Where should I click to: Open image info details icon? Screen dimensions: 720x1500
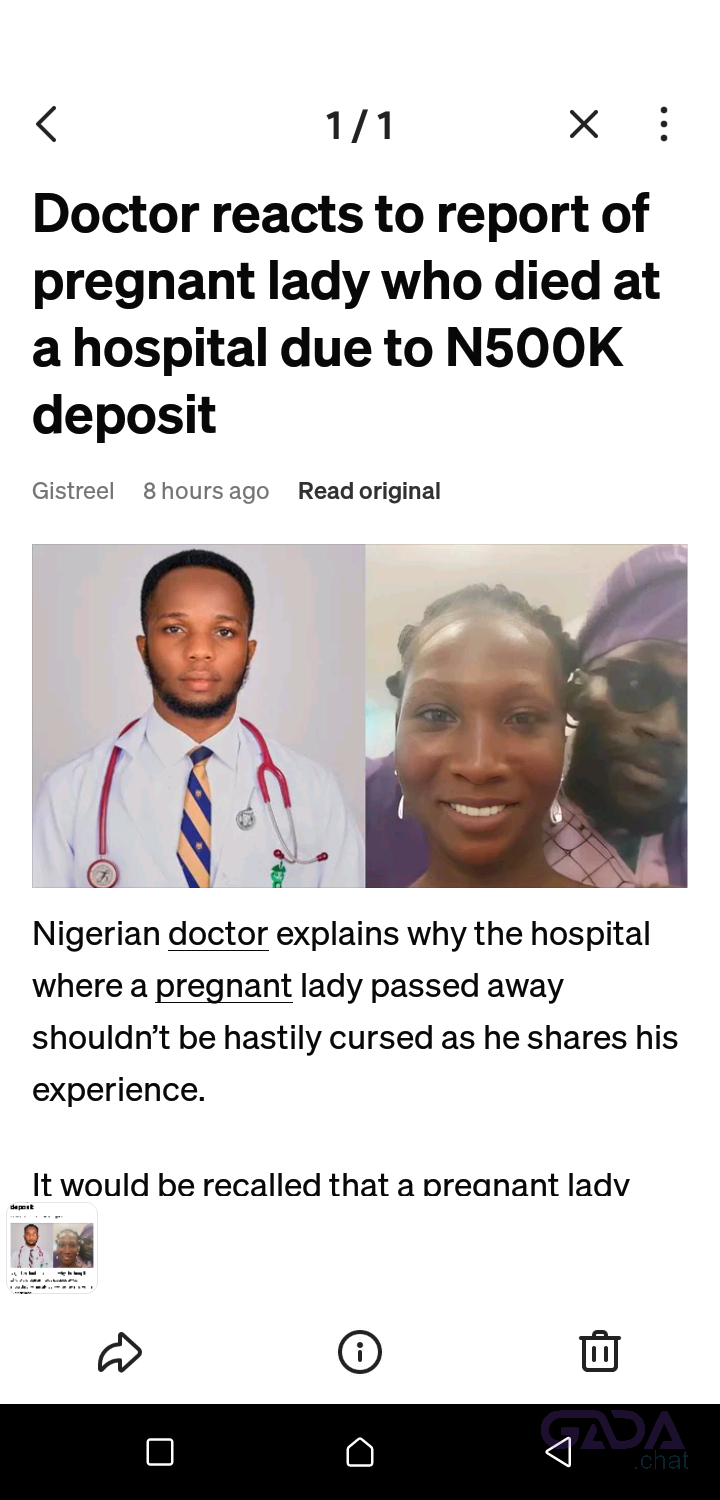(360, 1352)
